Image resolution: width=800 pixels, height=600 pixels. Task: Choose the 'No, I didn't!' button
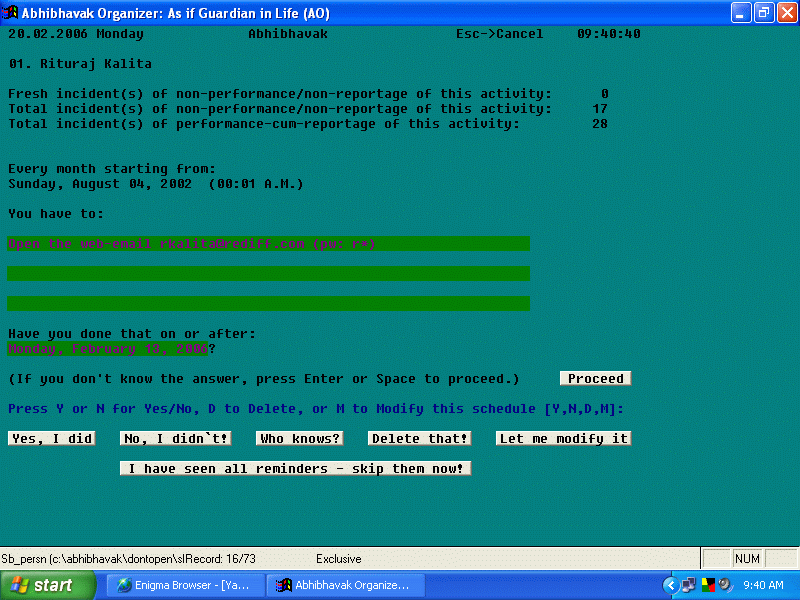coord(175,439)
